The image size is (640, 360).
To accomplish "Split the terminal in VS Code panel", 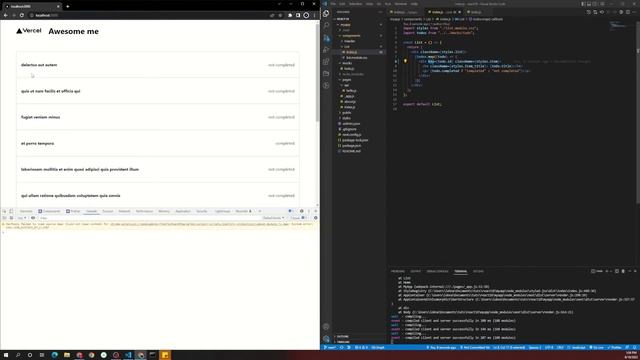I will (x=617, y=271).
